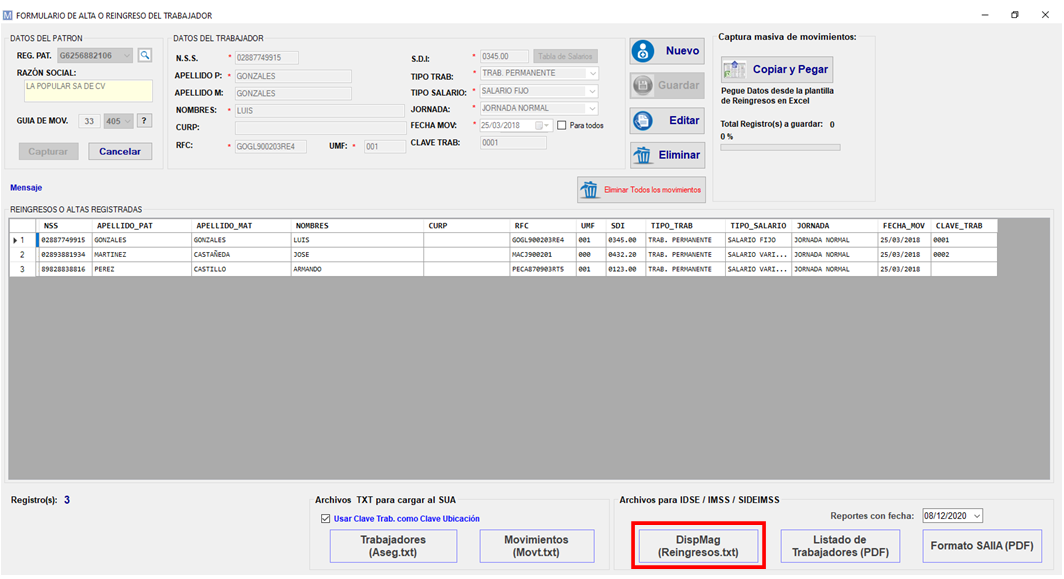Image resolution: width=1064 pixels, height=579 pixels.
Task: Click the Tabla de Salarios button
Action: click(565, 56)
